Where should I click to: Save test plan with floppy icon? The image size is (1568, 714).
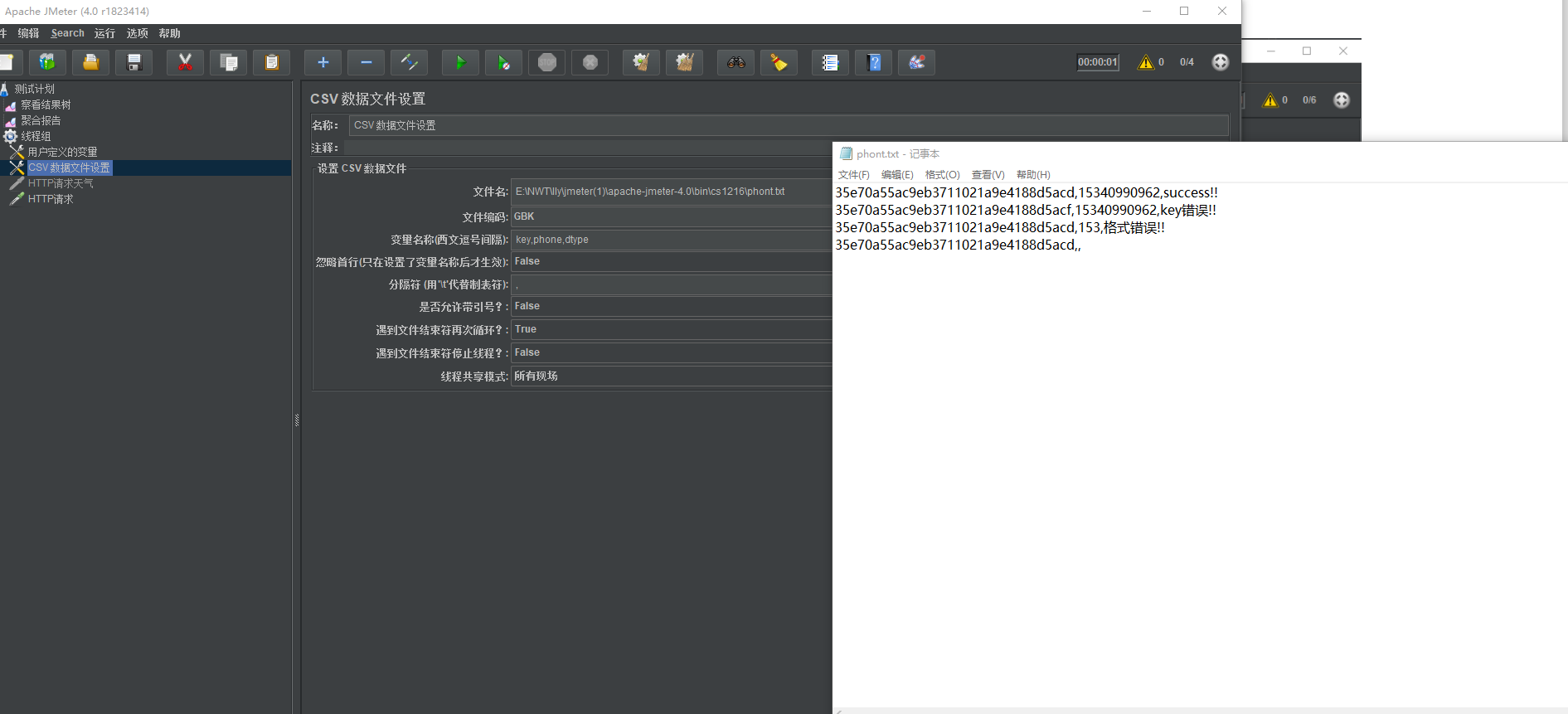pyautogui.click(x=133, y=62)
